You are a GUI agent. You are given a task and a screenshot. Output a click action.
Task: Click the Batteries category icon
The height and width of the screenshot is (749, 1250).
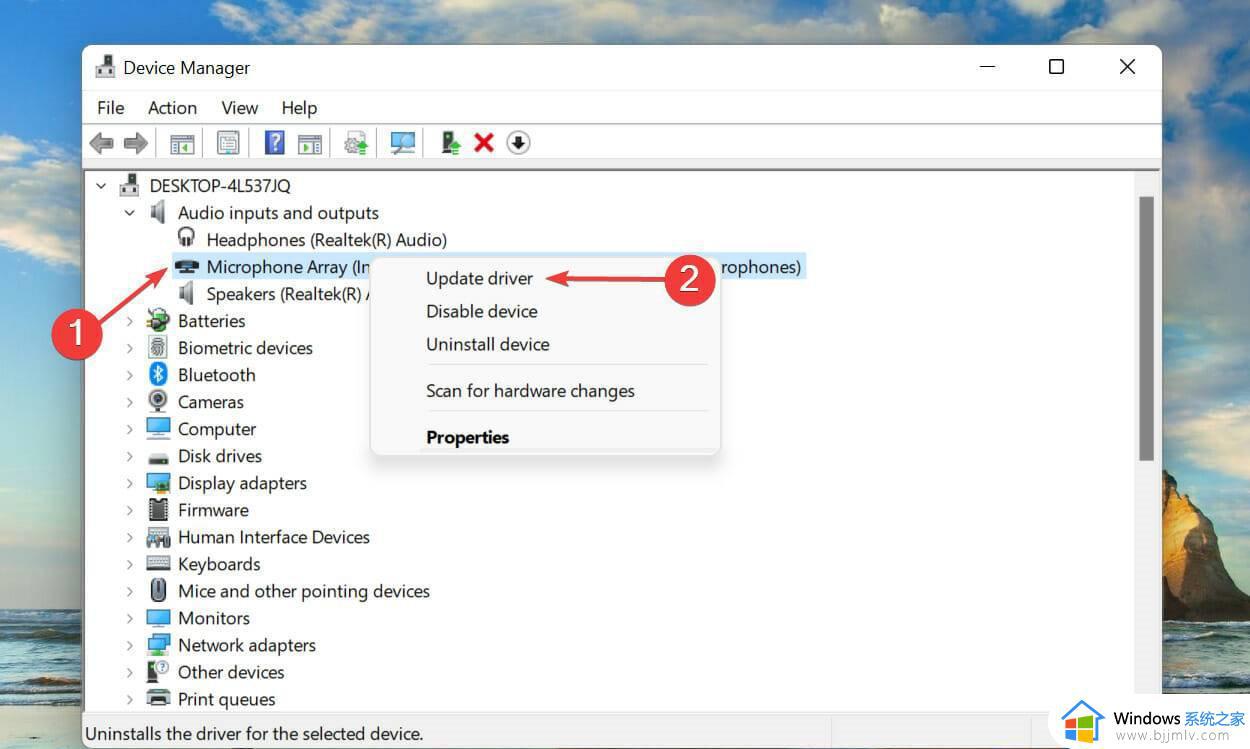click(x=158, y=320)
